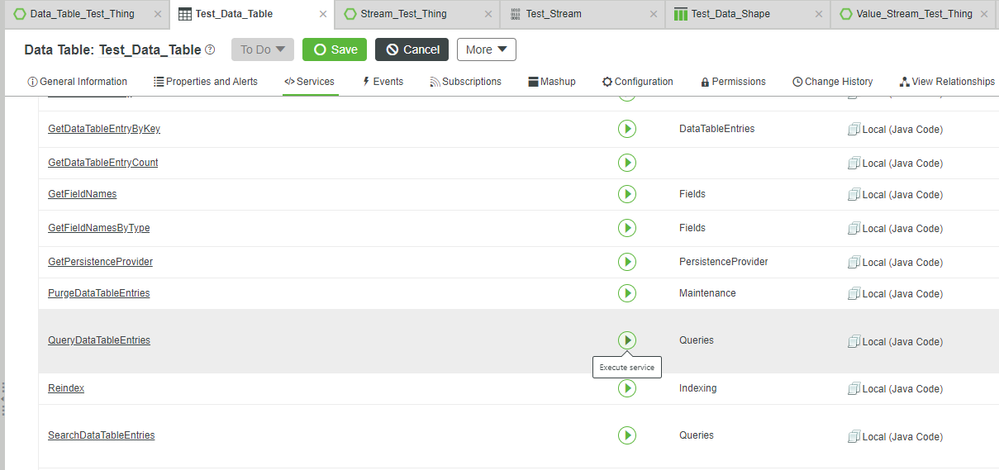Close the Test_Data_Shape tab
Image resolution: width=999 pixels, height=470 pixels.
click(818, 14)
